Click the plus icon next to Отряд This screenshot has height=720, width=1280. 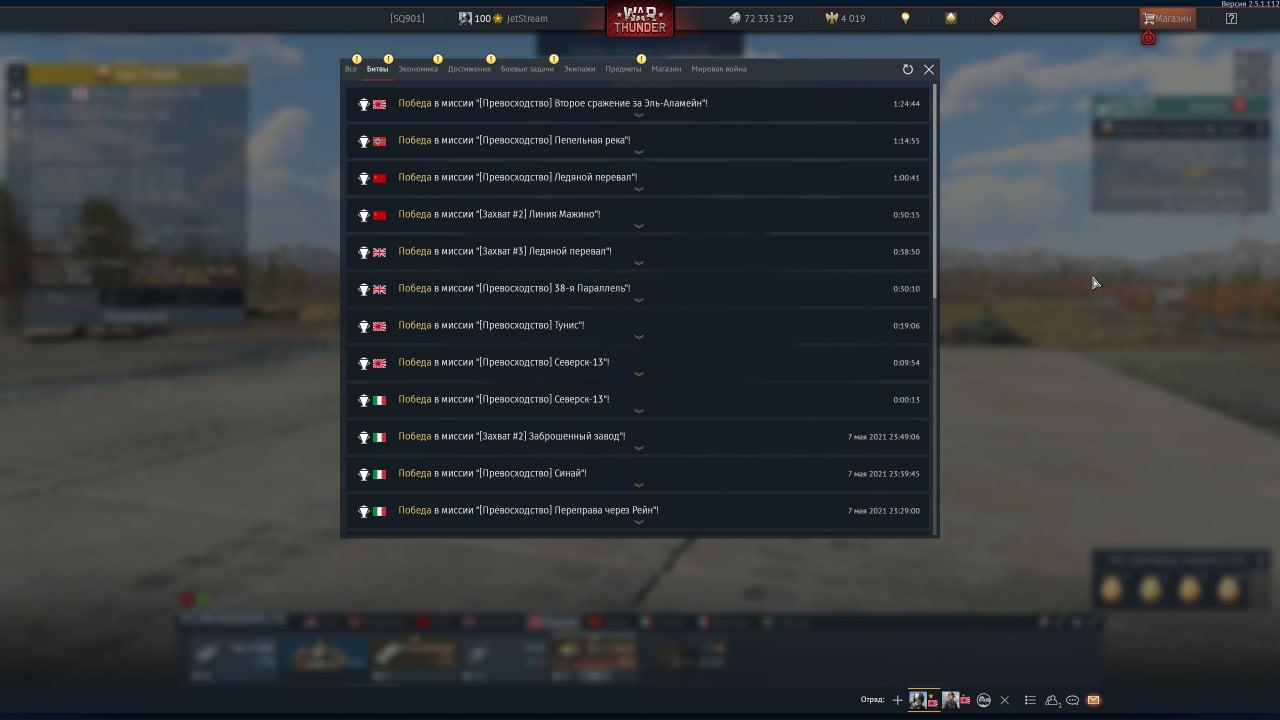pyautogui.click(x=897, y=700)
